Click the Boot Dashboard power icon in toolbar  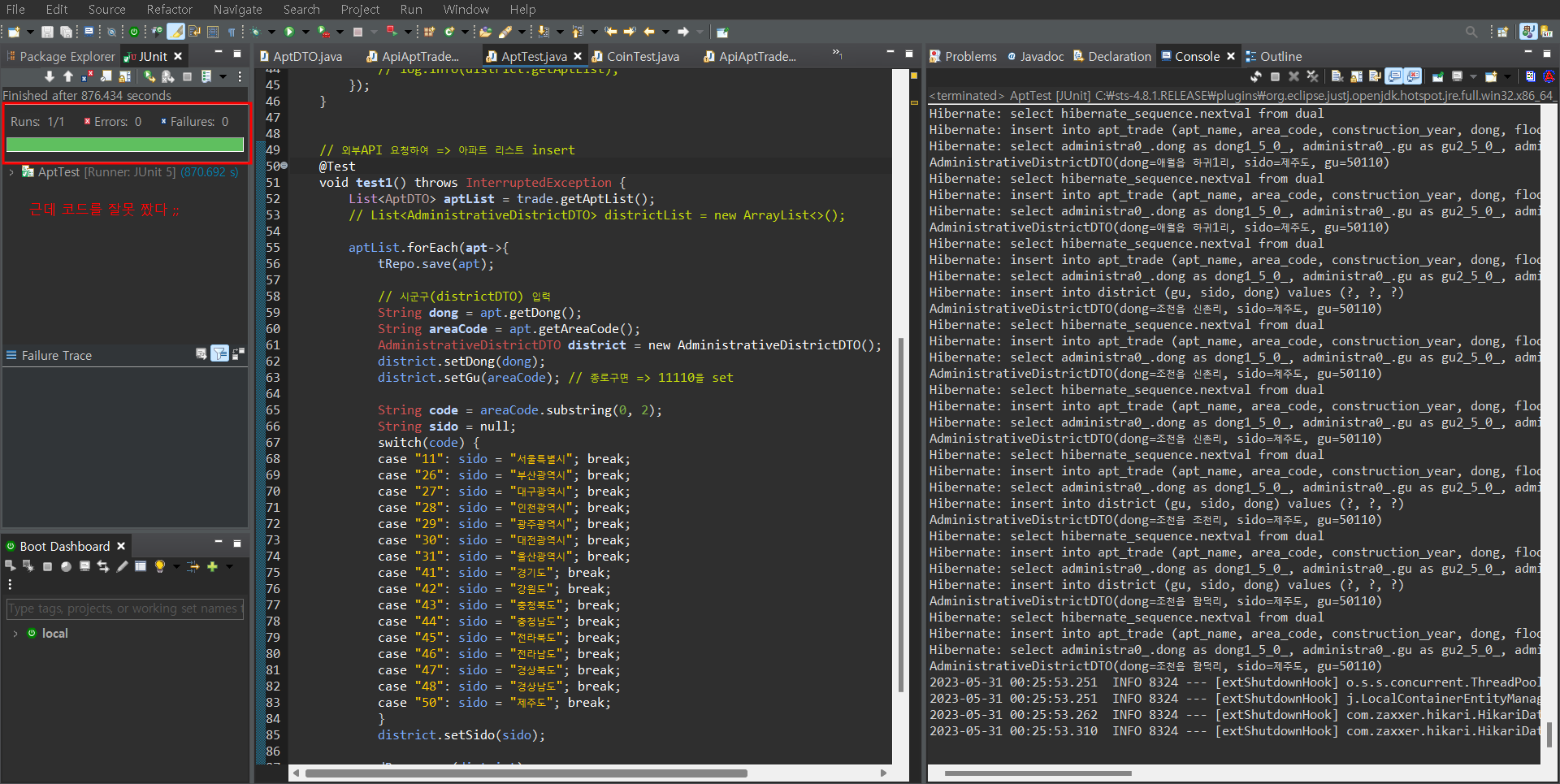point(134,32)
